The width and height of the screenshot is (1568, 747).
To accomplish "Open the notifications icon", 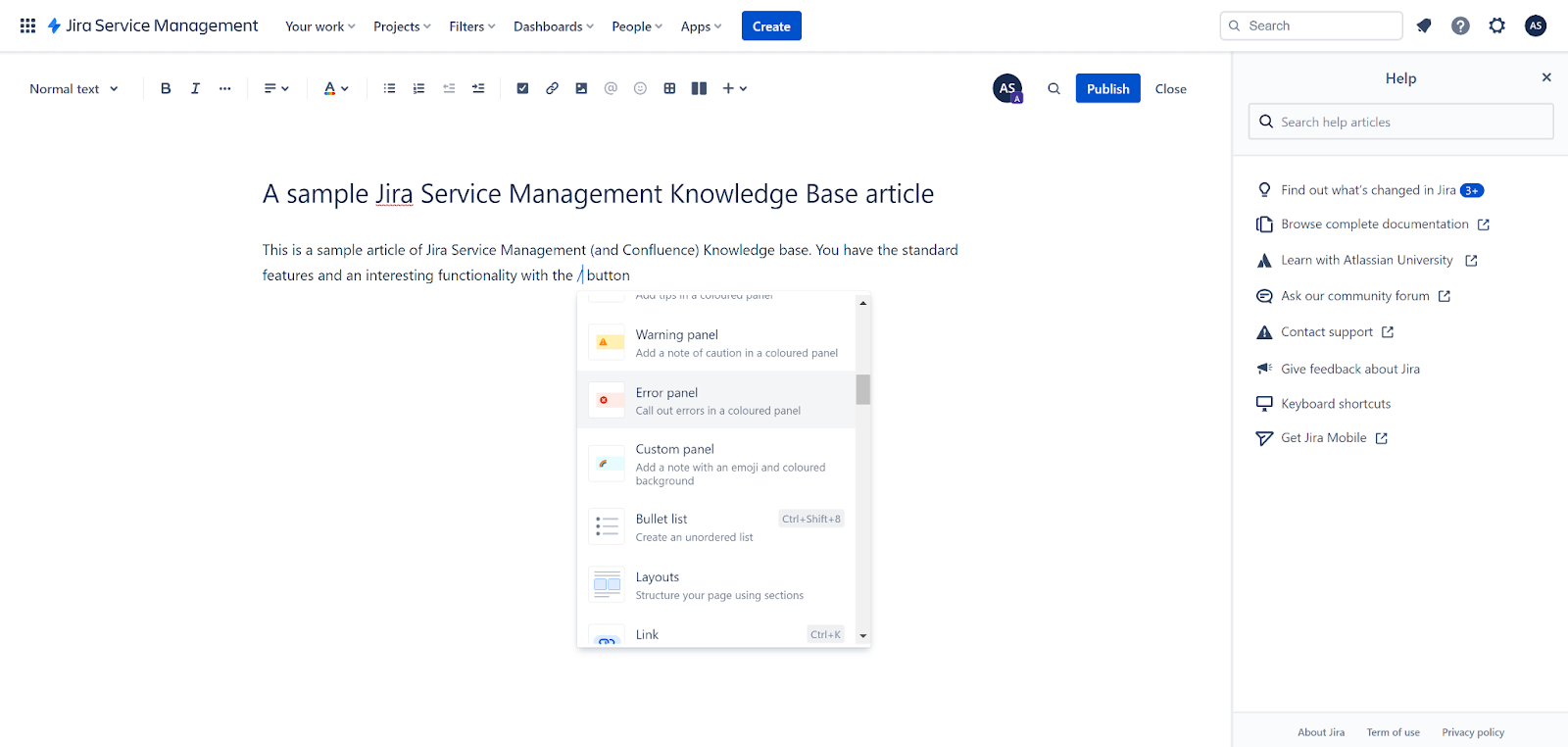I will point(1424,26).
